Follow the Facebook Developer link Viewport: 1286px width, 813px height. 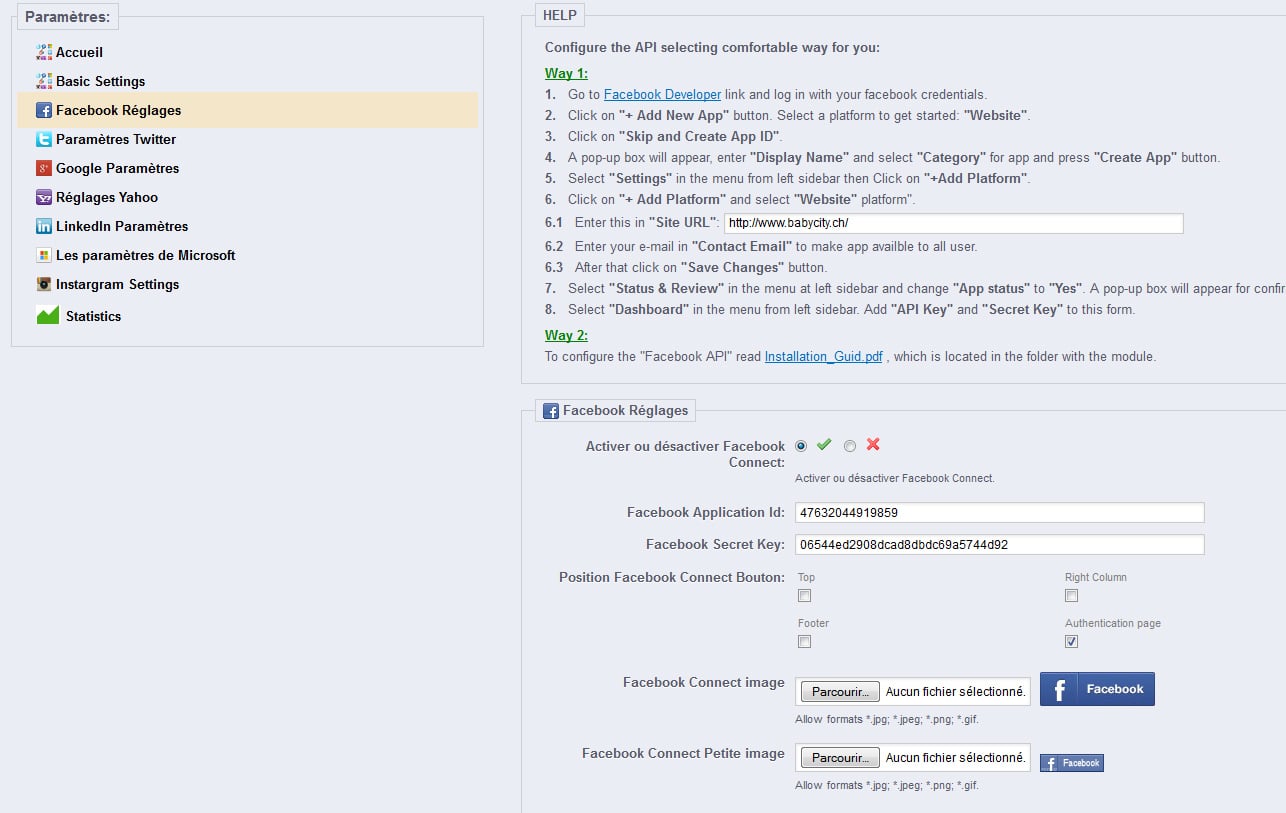coord(662,94)
